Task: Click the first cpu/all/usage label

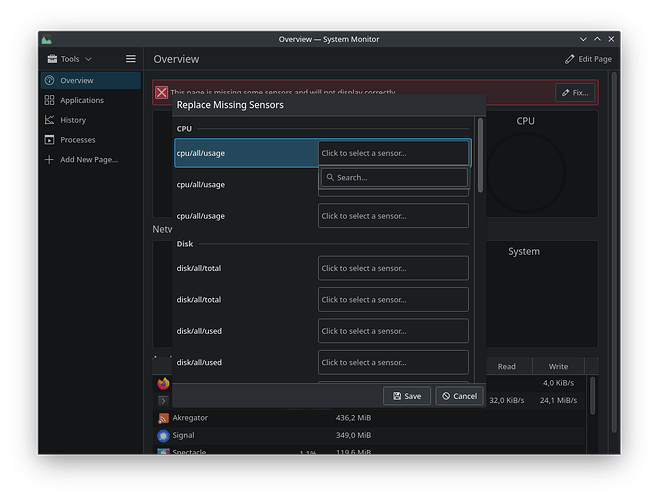Action: click(x=201, y=153)
